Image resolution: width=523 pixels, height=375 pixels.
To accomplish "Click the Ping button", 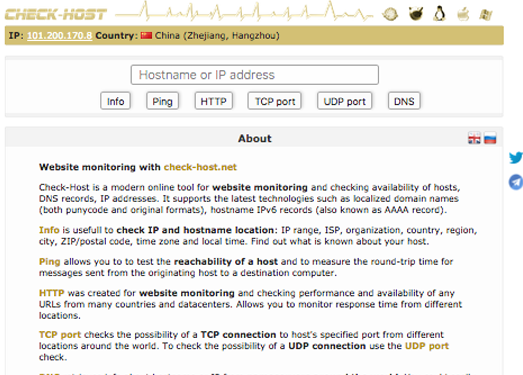I will [162, 101].
